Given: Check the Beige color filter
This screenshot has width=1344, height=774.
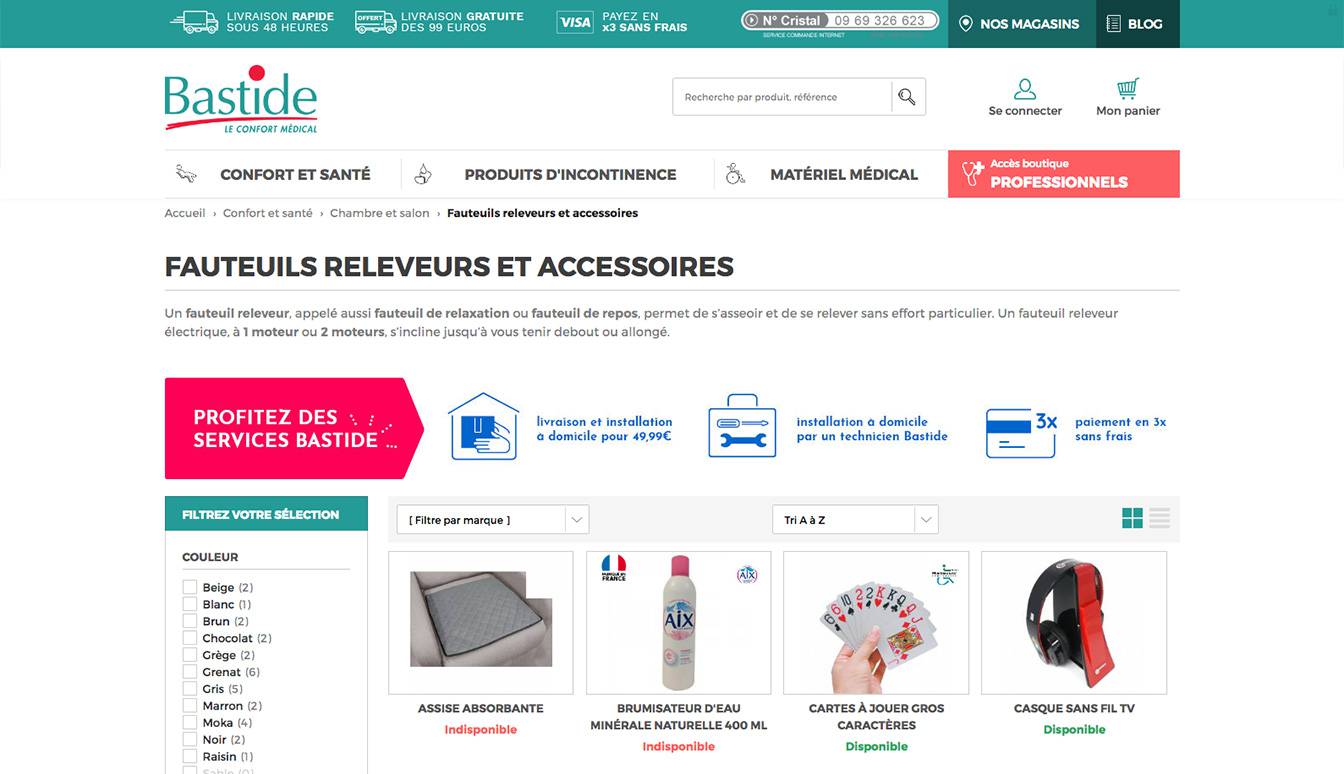Looking at the screenshot, I should click(190, 587).
